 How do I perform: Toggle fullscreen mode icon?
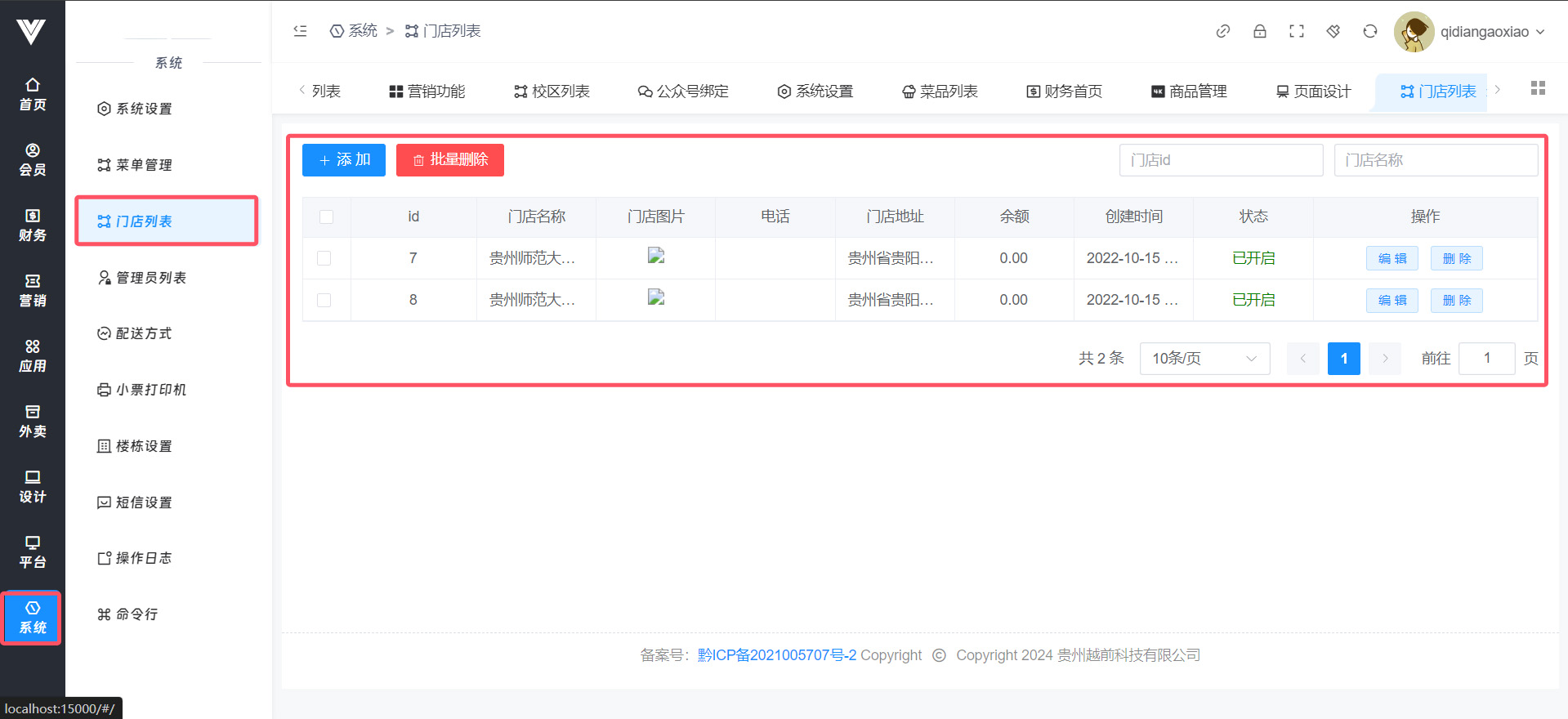(1296, 31)
